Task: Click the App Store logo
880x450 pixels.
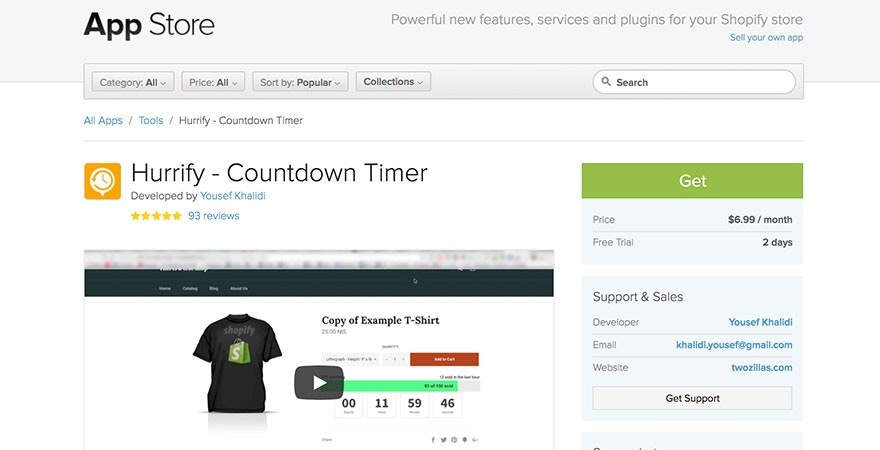Action: pyautogui.click(x=148, y=25)
